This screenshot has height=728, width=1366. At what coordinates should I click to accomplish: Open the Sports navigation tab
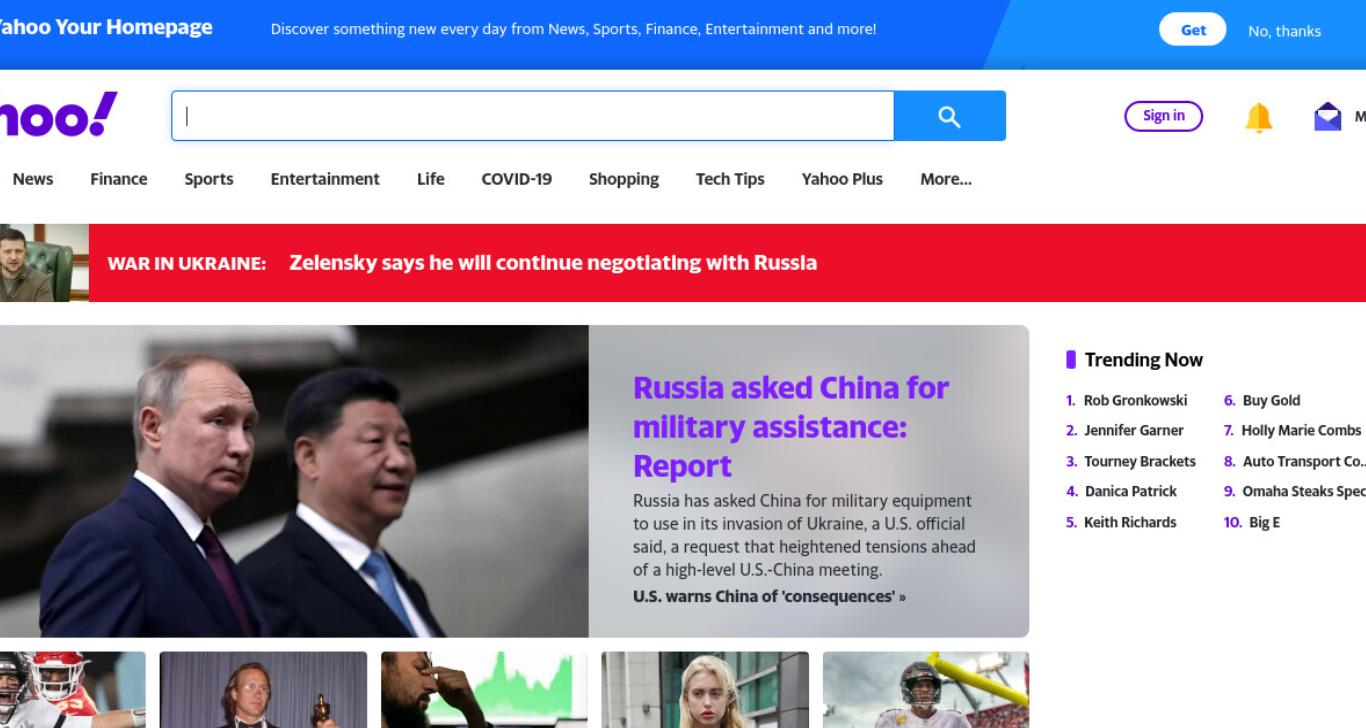pos(209,179)
